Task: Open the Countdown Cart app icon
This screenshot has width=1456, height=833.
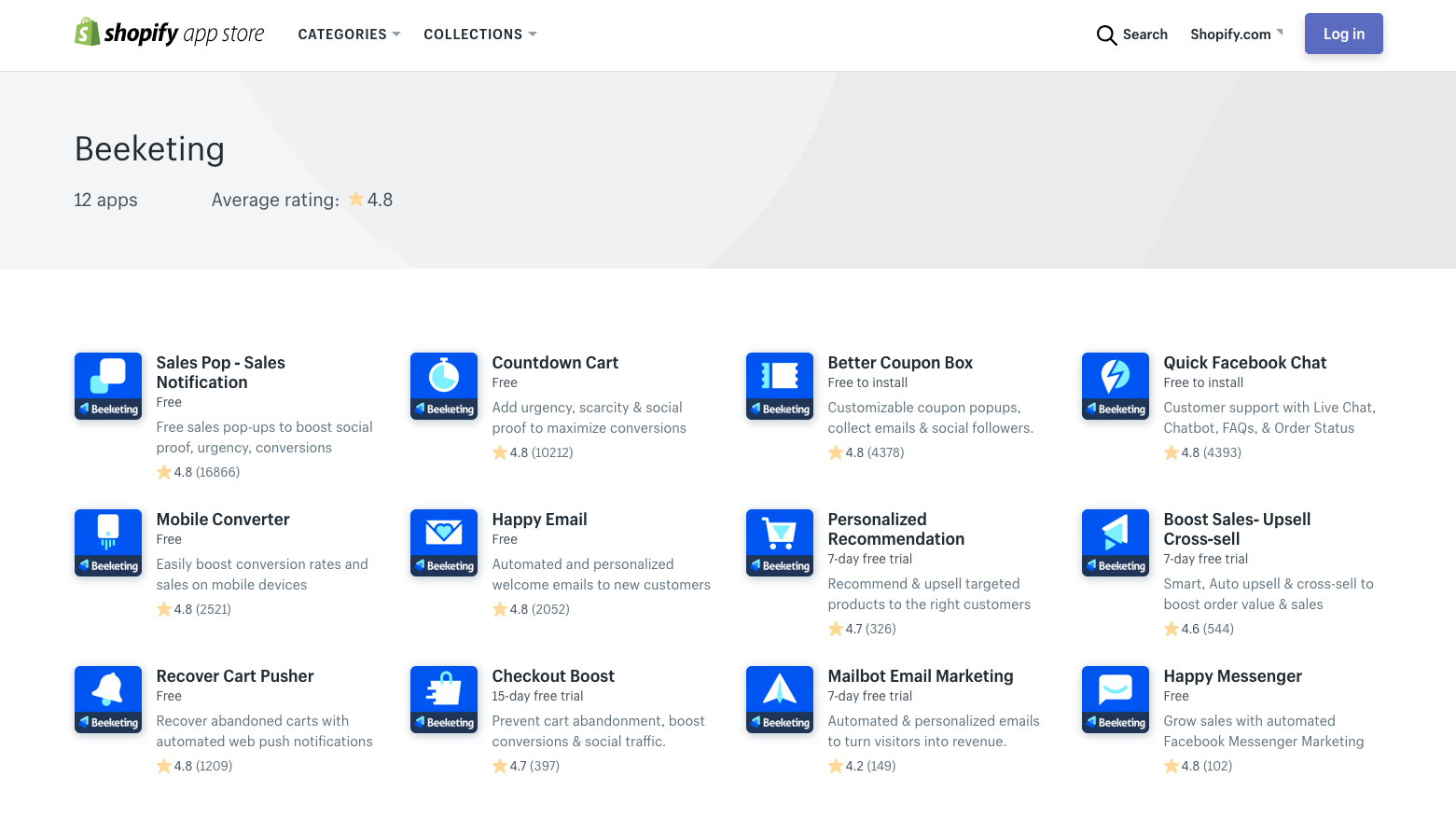Action: click(x=444, y=386)
